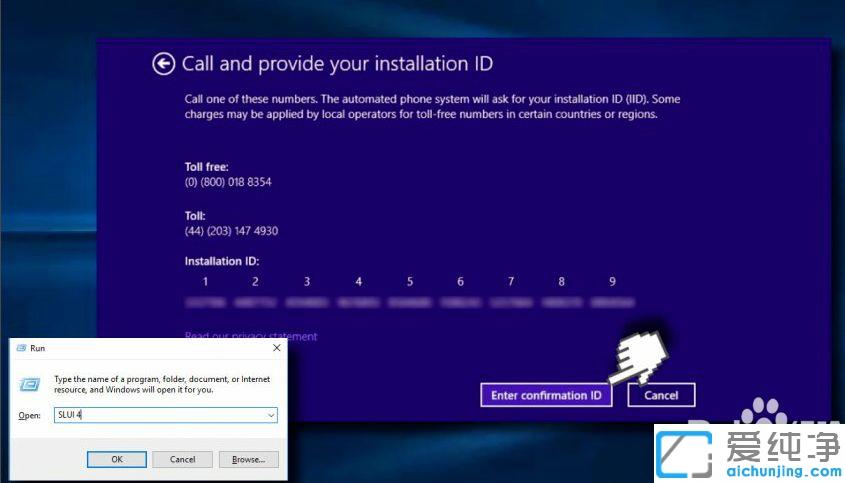
Task: Click the large Run program icon in the dialog
Action: 31,383
